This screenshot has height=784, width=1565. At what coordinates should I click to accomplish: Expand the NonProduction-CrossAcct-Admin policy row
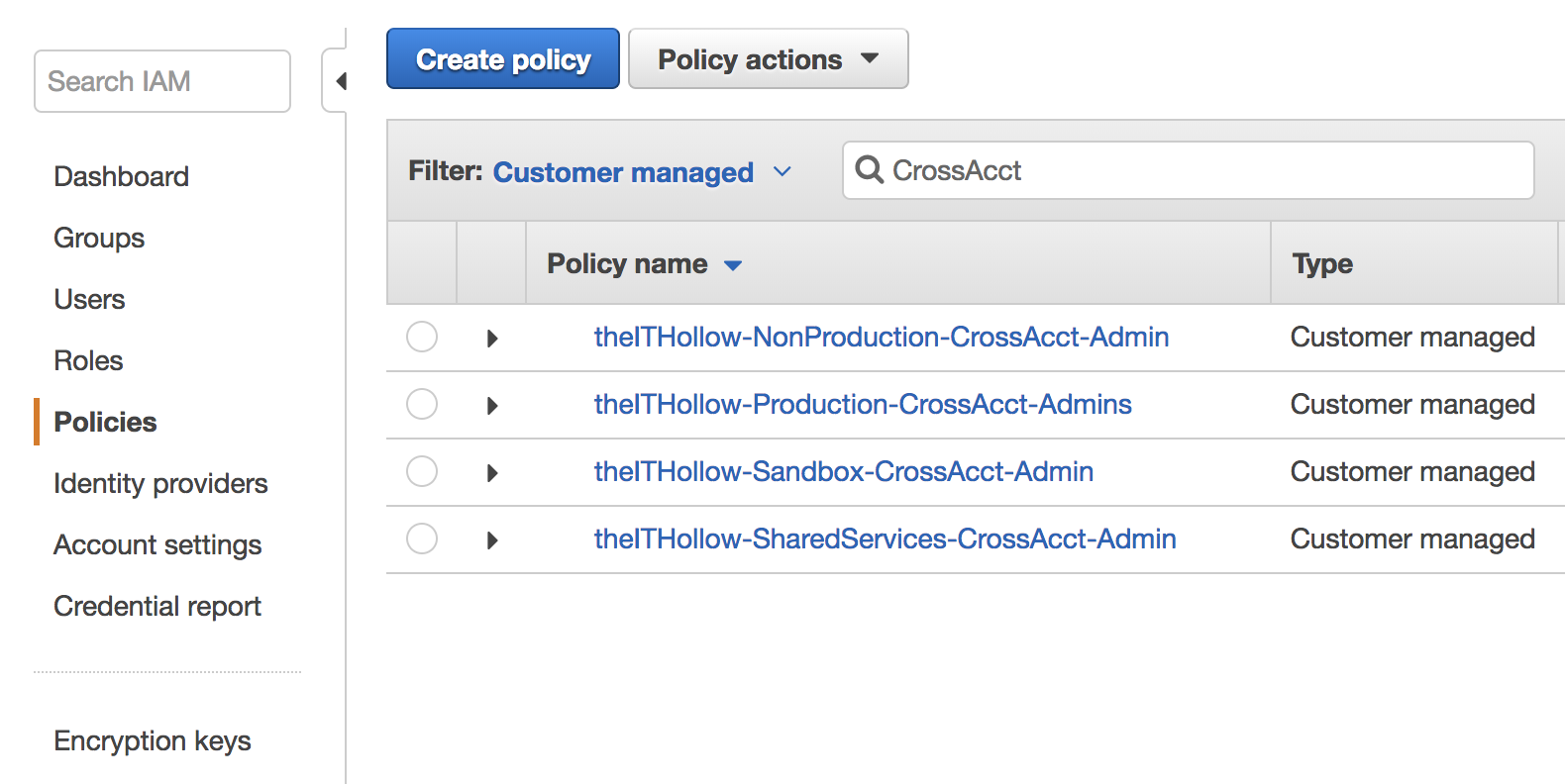tap(492, 339)
